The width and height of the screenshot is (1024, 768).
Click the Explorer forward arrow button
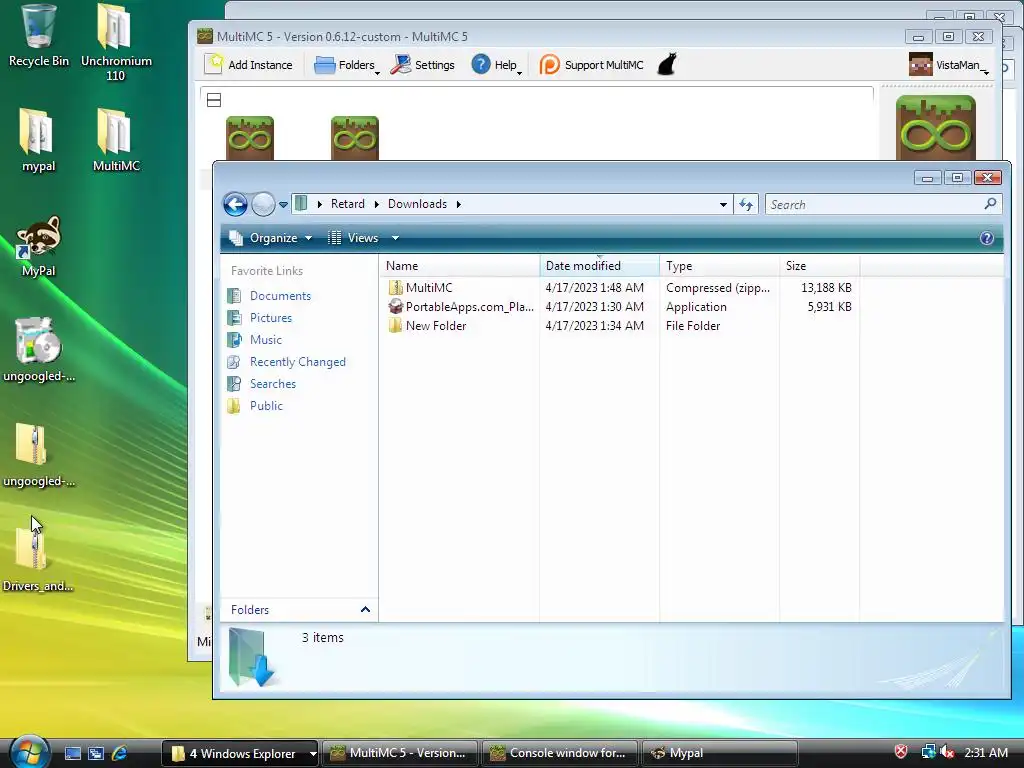pyautogui.click(x=263, y=204)
